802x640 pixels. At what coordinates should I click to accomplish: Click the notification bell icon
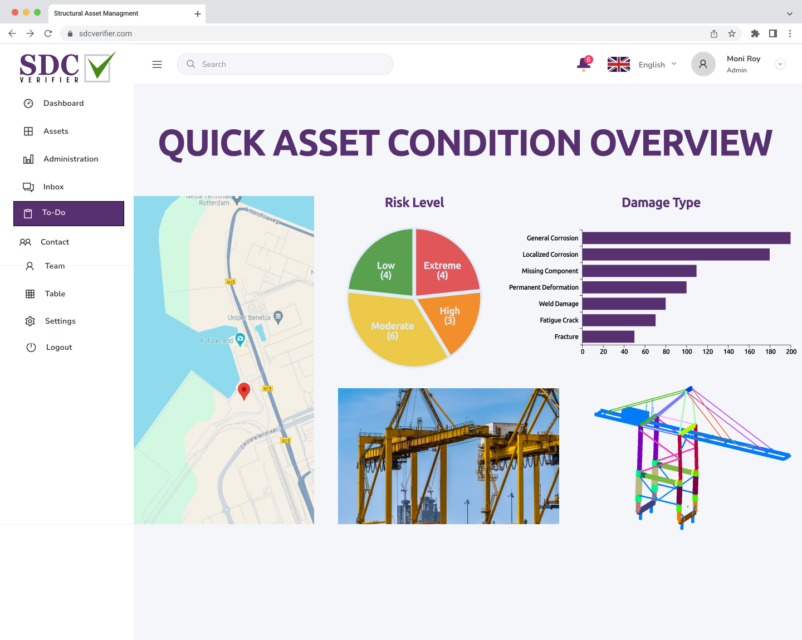[x=583, y=64]
